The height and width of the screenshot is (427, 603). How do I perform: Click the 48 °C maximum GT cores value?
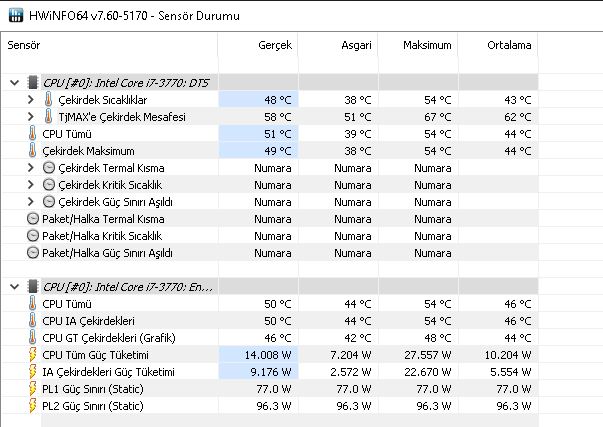tap(438, 338)
